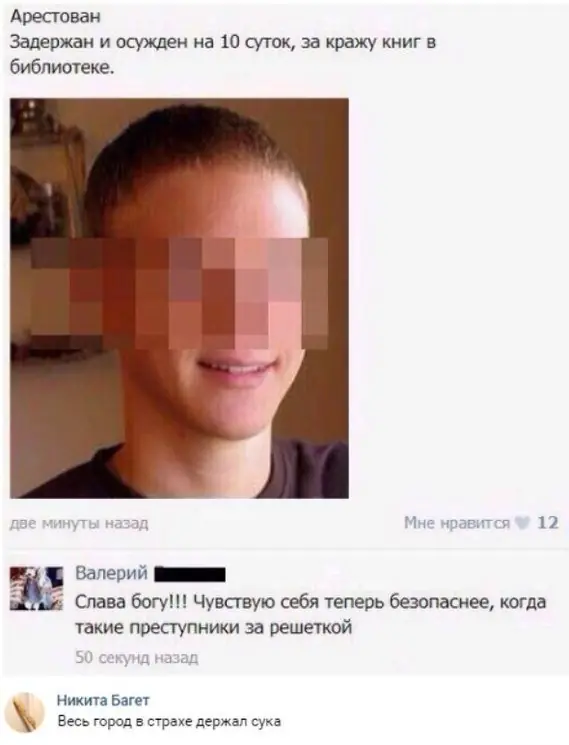569x745 pixels.
Task: Click the likes count 12
Action: (x=548, y=523)
